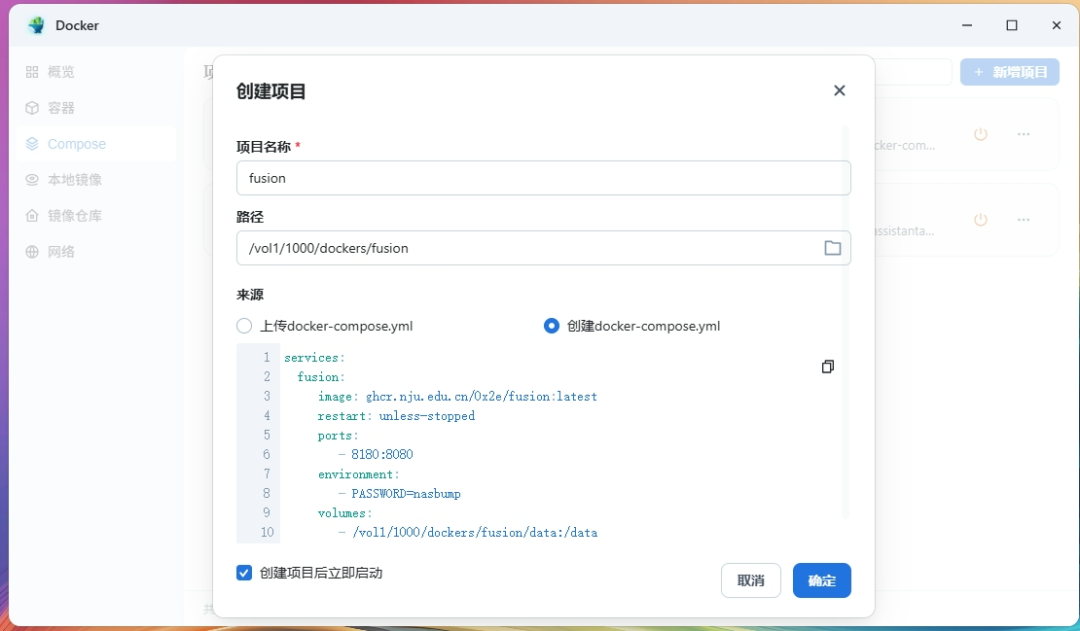The width and height of the screenshot is (1080, 631).
Task: Click the 概览 grid icon
Action: tap(32, 72)
